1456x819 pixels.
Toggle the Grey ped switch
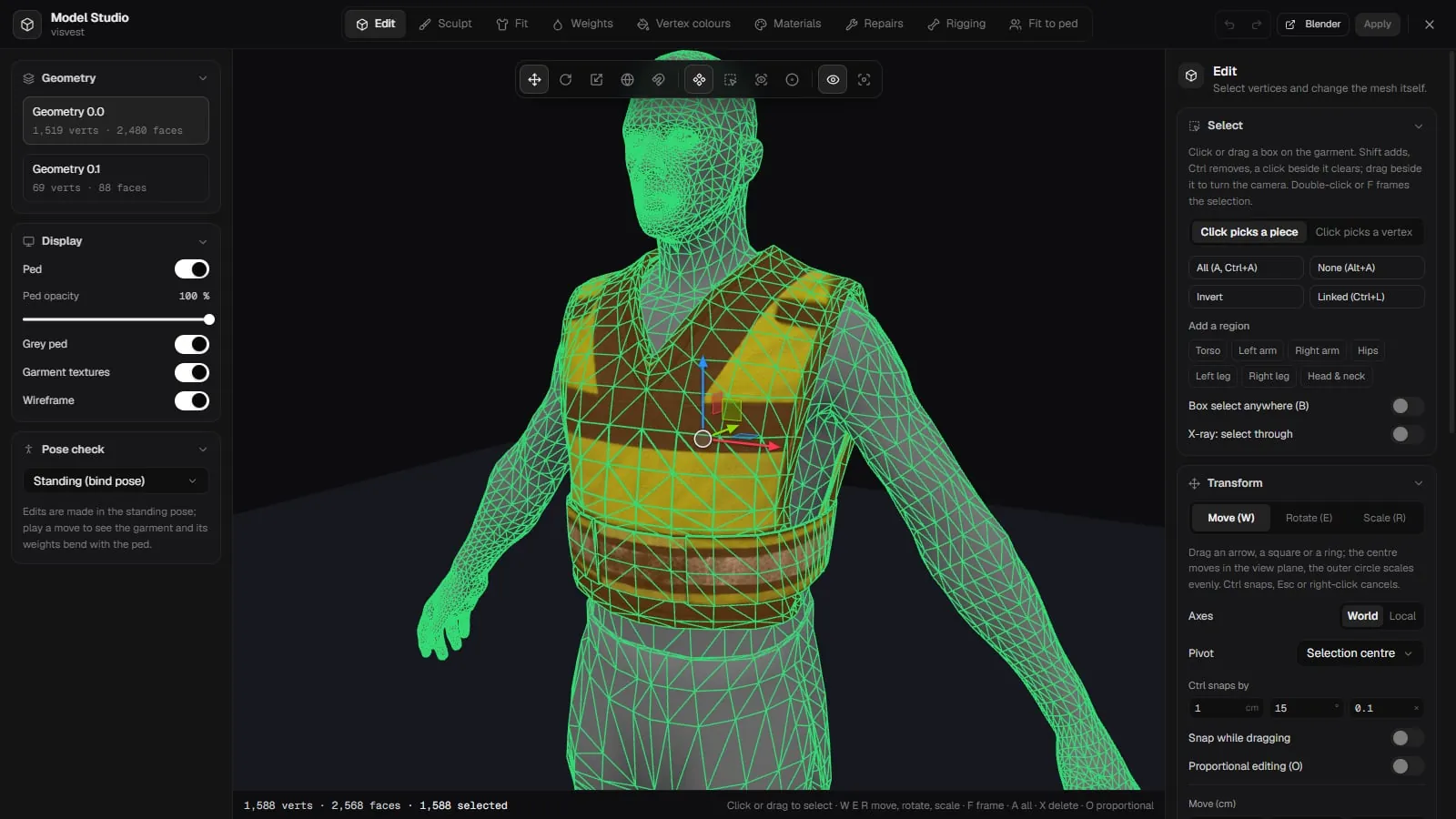point(192,344)
